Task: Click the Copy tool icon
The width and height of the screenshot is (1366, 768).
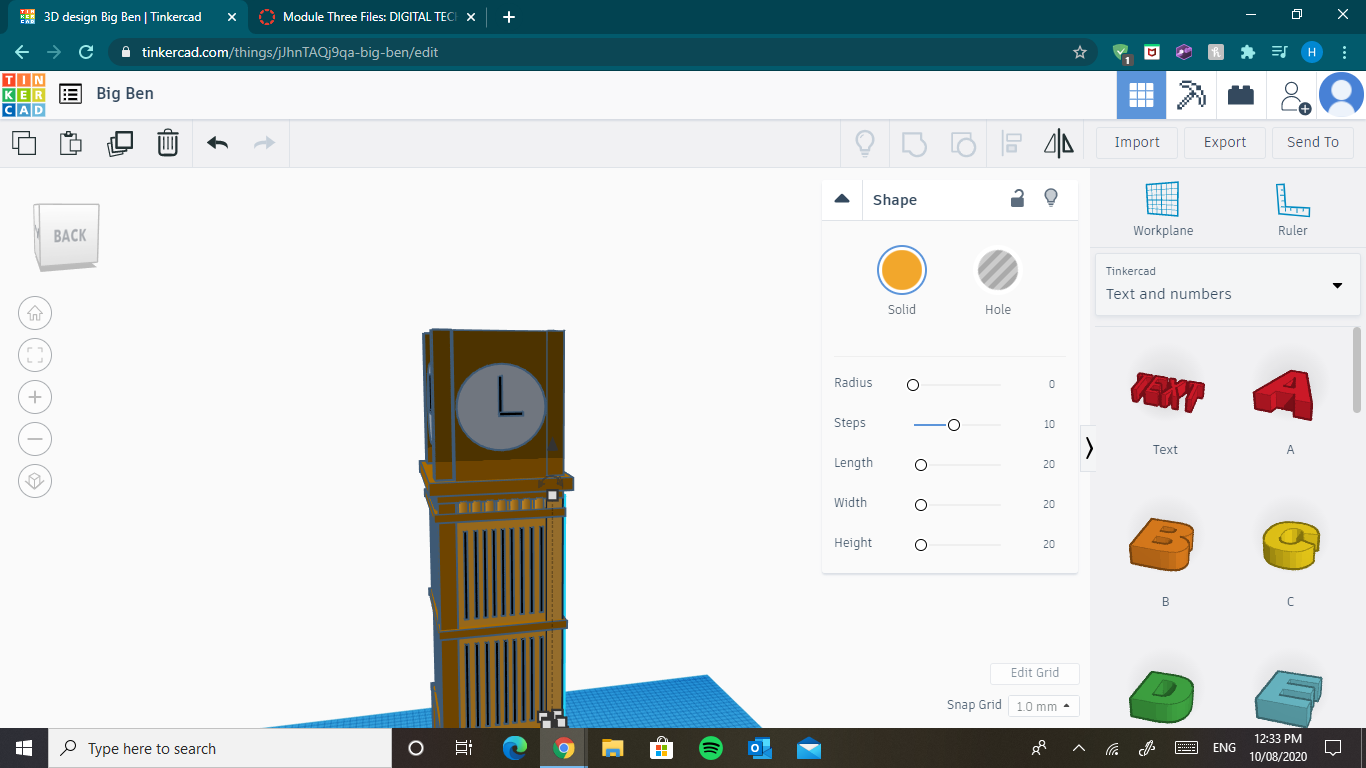Action: point(24,143)
